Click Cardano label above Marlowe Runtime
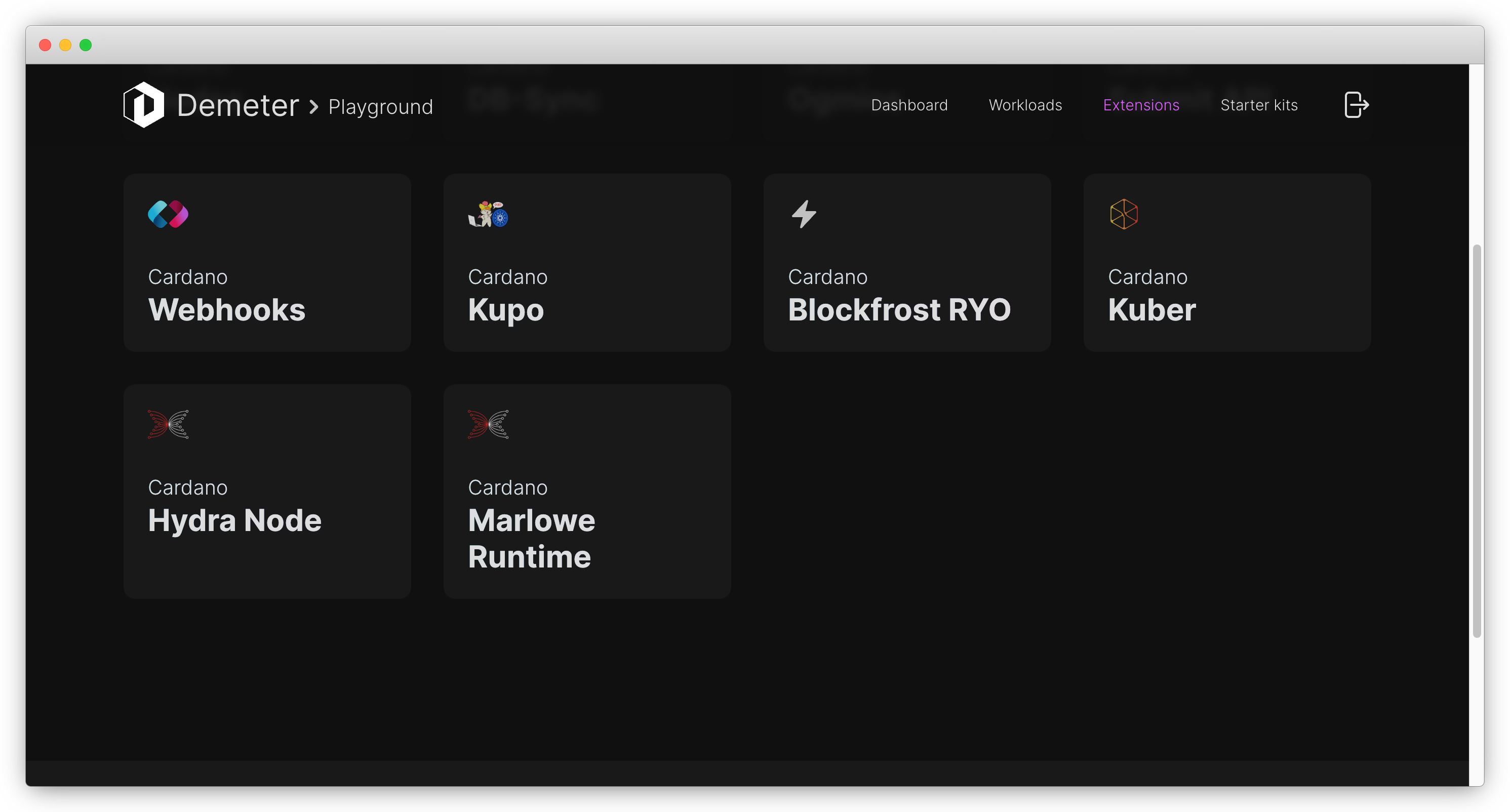Screen dimensions: 1510x812 [507, 488]
